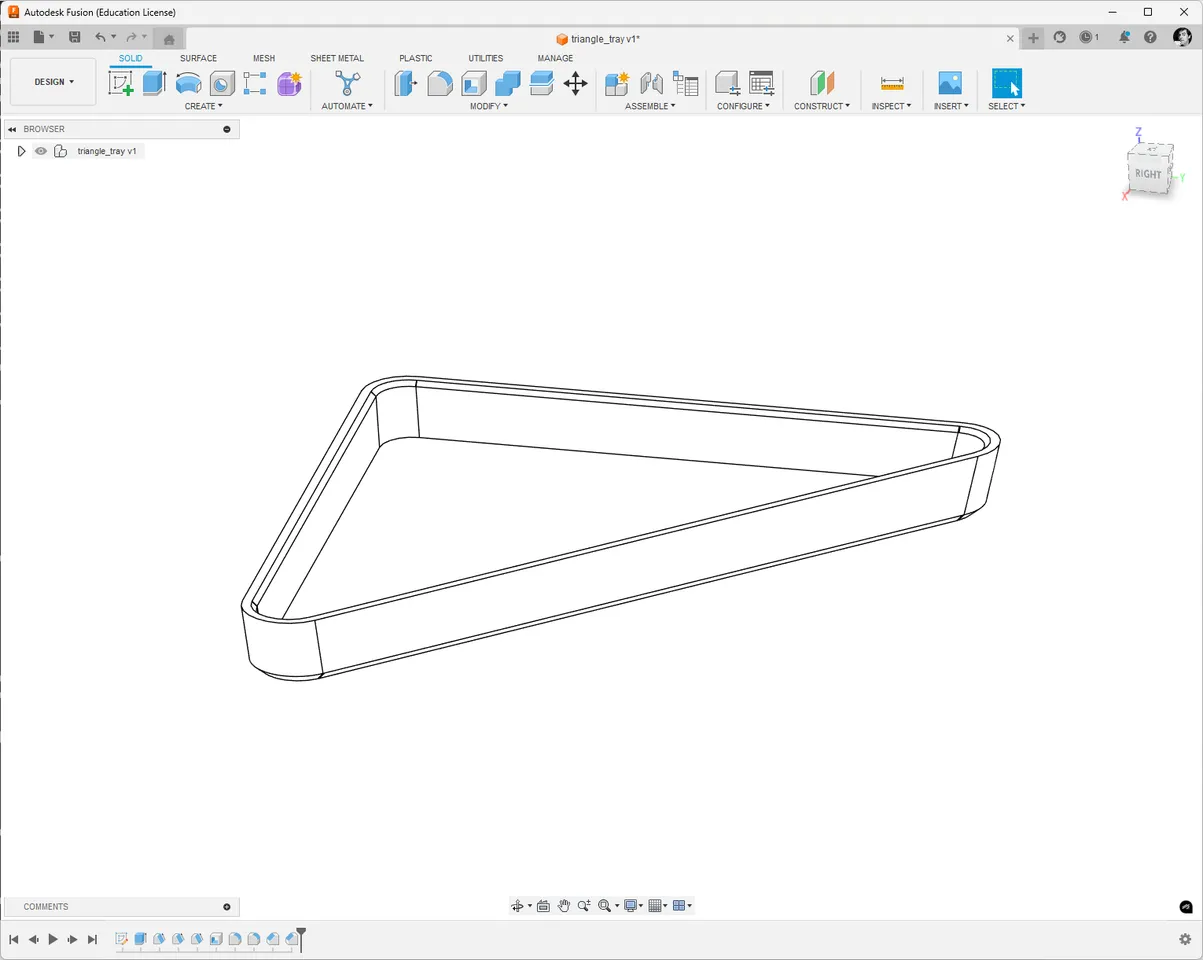
Task: Select the Pan tool in navigation bar
Action: click(x=563, y=905)
